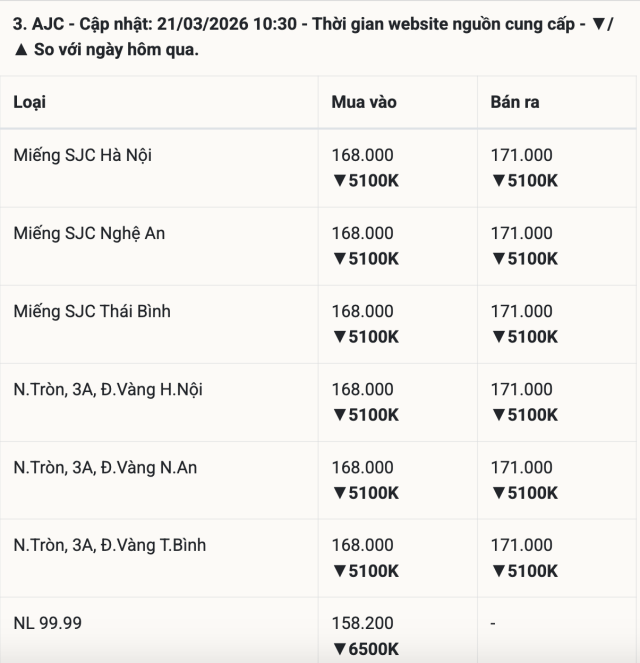Screen dimensions: 640x663
Task: Click N.Tròn H.Nội buy-side ▼5100K change
Action: point(366,415)
